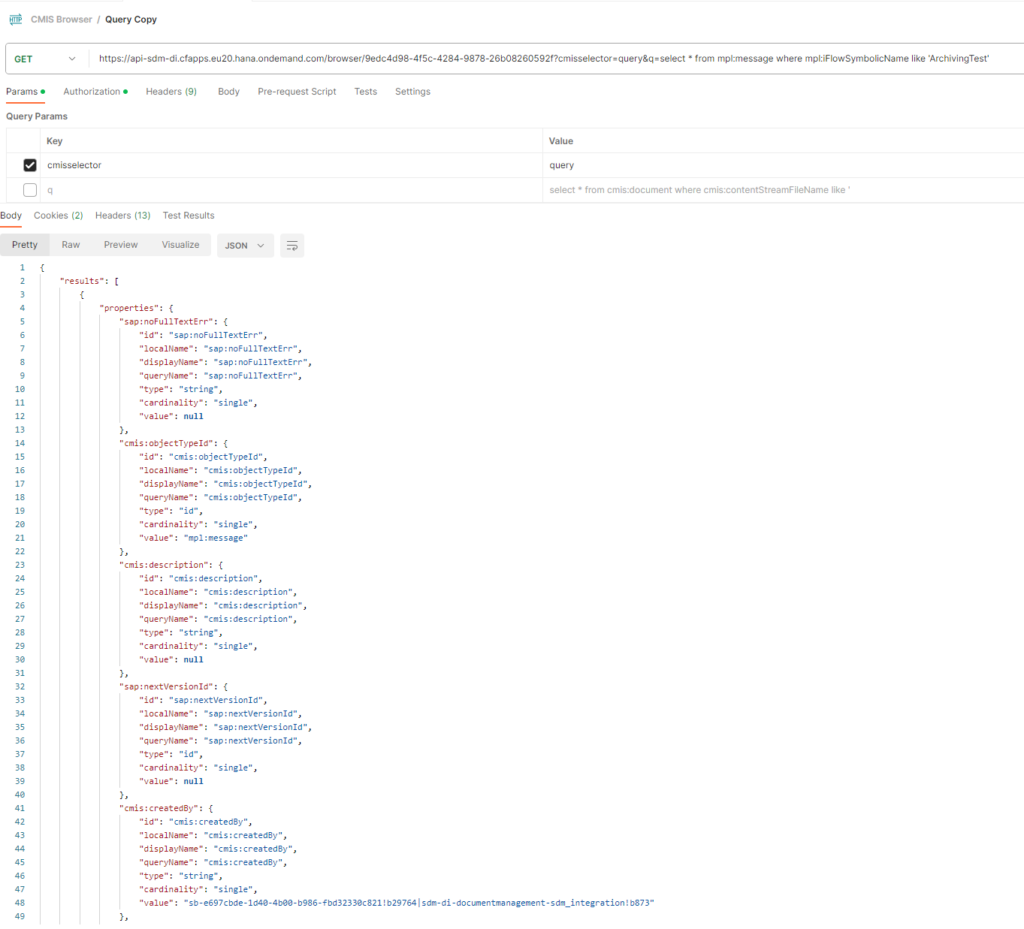This screenshot has width=1024, height=929.
Task: Open the request Settings tab
Action: [412, 92]
